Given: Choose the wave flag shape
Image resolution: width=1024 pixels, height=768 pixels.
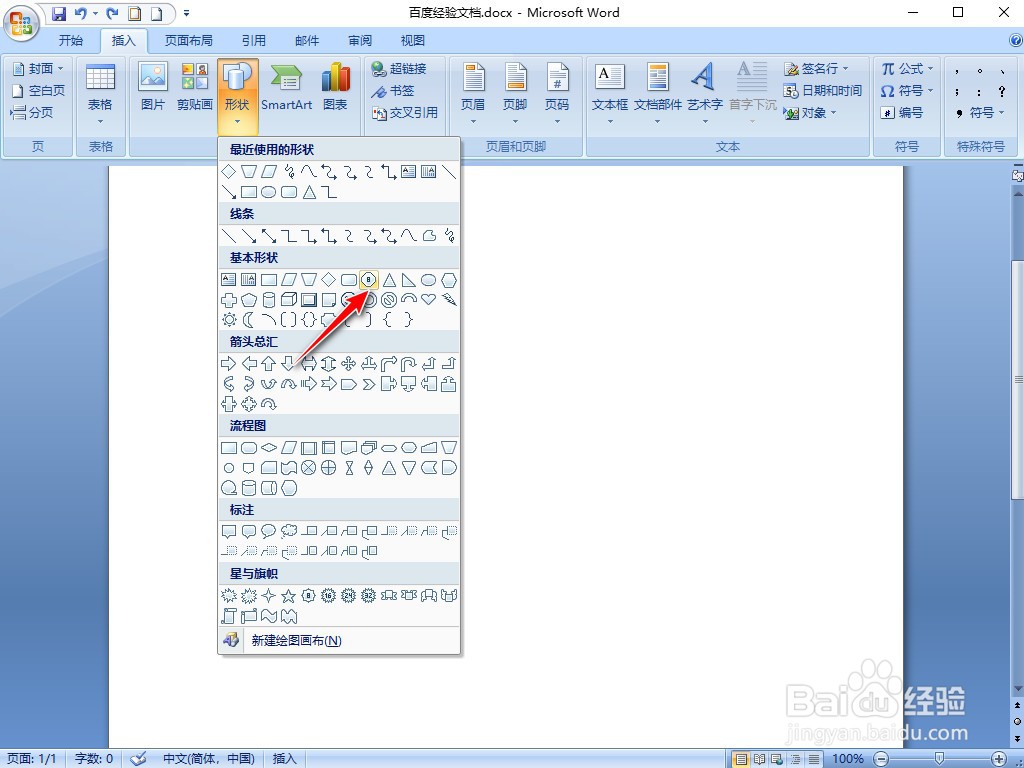Looking at the screenshot, I should point(268,616).
